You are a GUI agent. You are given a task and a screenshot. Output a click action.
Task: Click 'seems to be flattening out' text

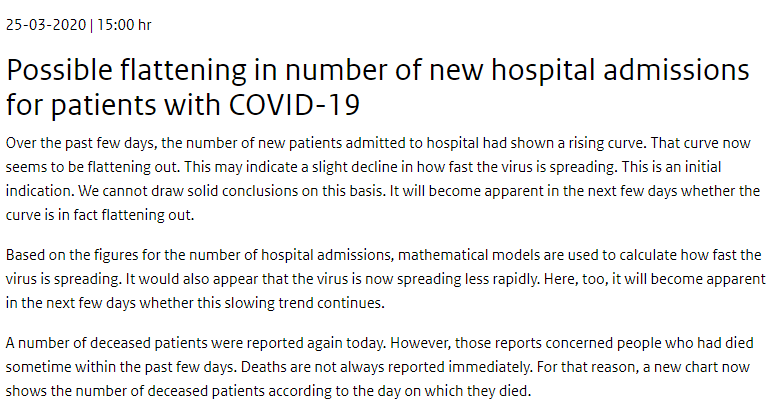pos(93,167)
